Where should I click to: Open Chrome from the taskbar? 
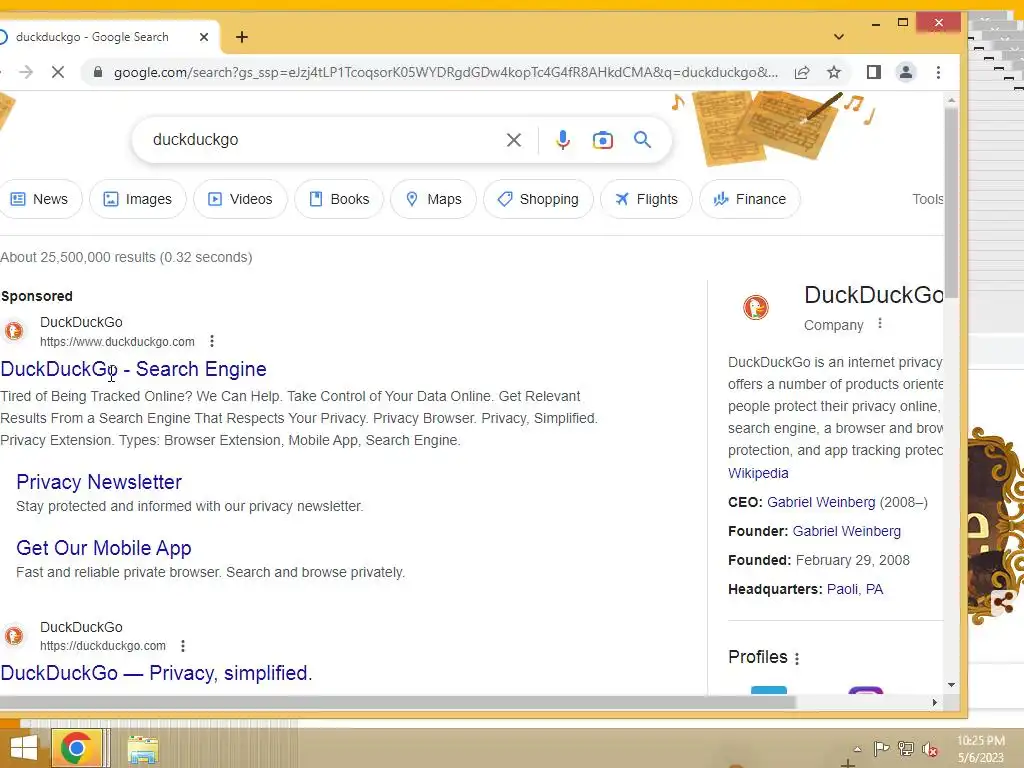point(76,748)
